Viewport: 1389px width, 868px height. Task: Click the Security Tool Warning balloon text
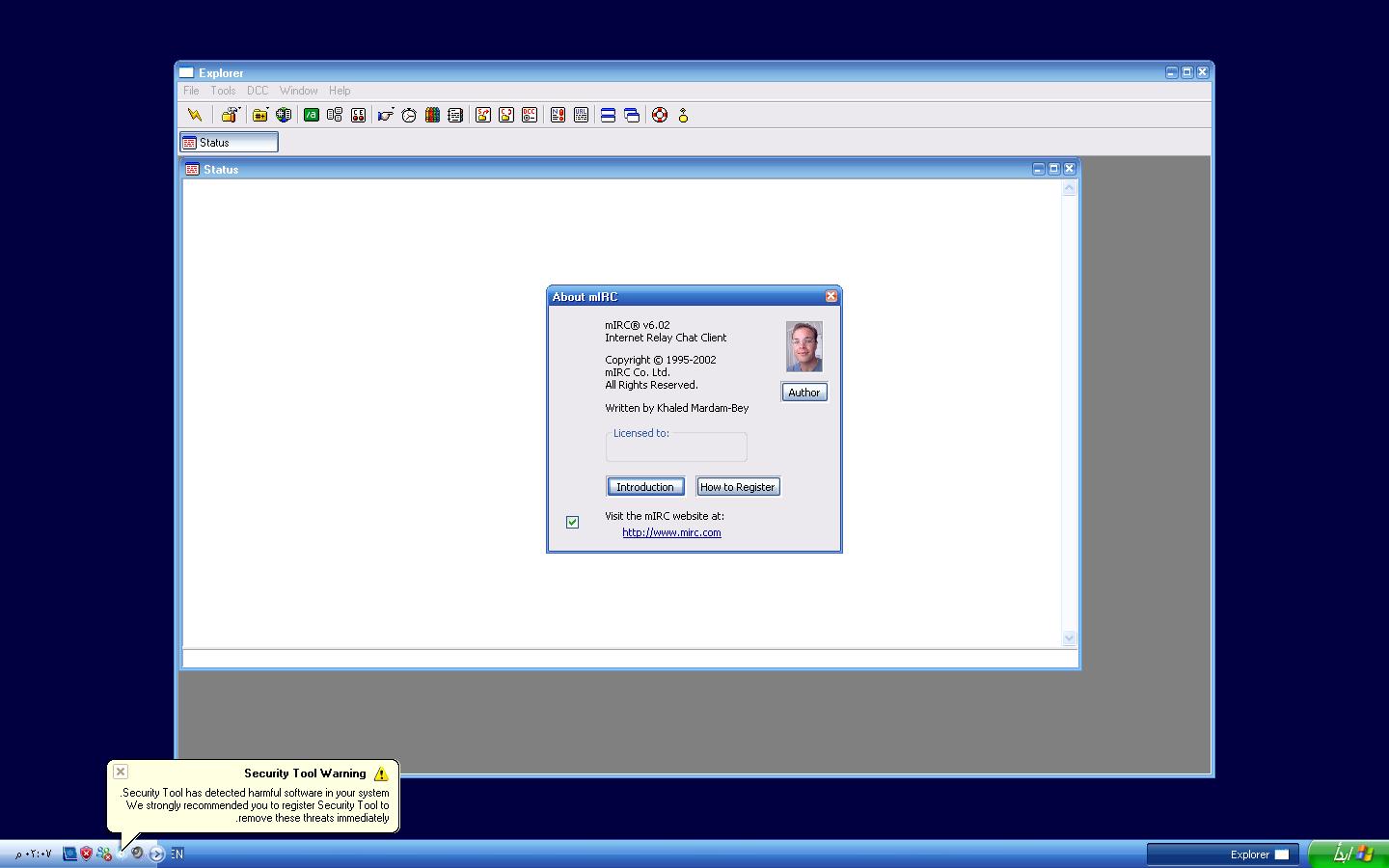coord(257,805)
